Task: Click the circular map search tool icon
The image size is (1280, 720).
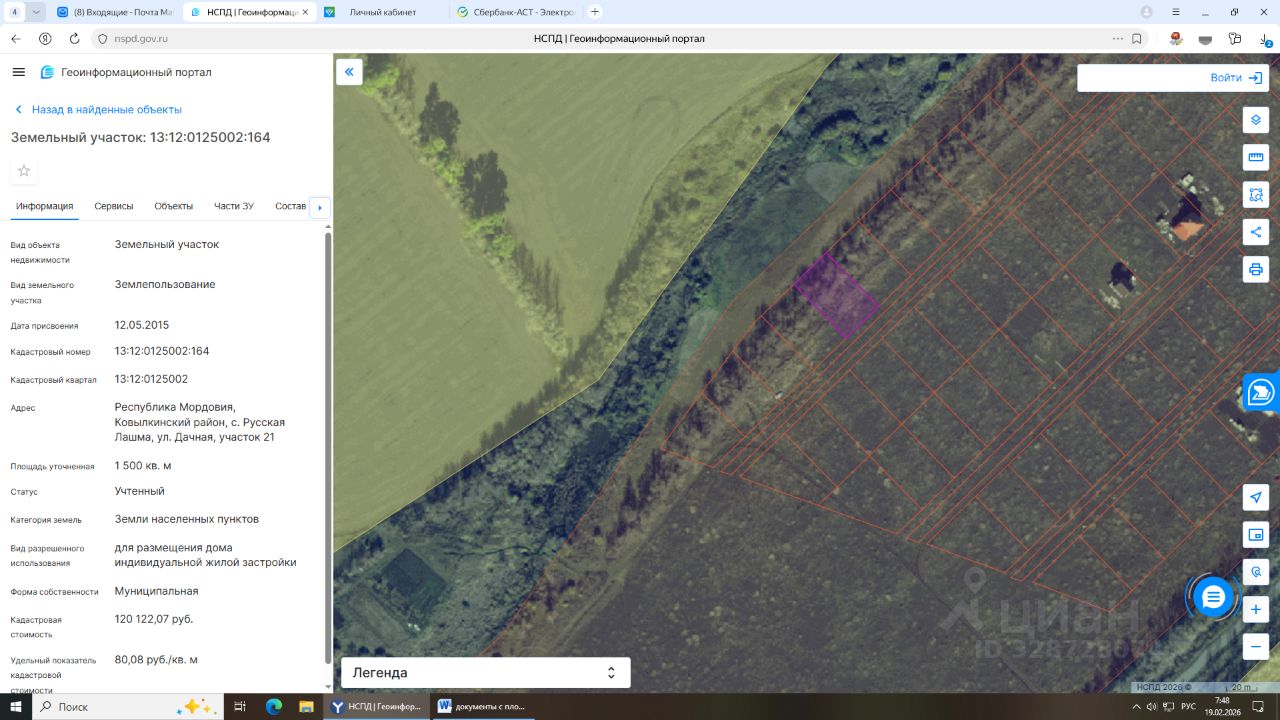Action: [x=1256, y=572]
